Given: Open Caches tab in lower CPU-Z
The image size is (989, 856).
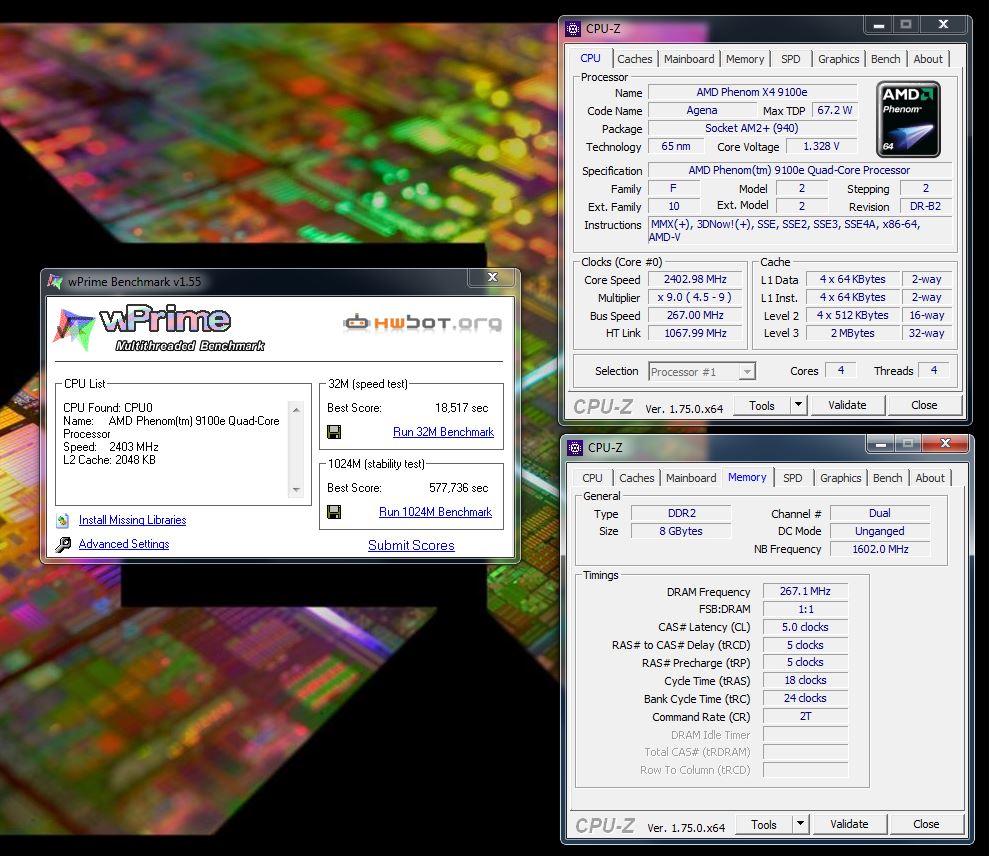Looking at the screenshot, I should 636,478.
